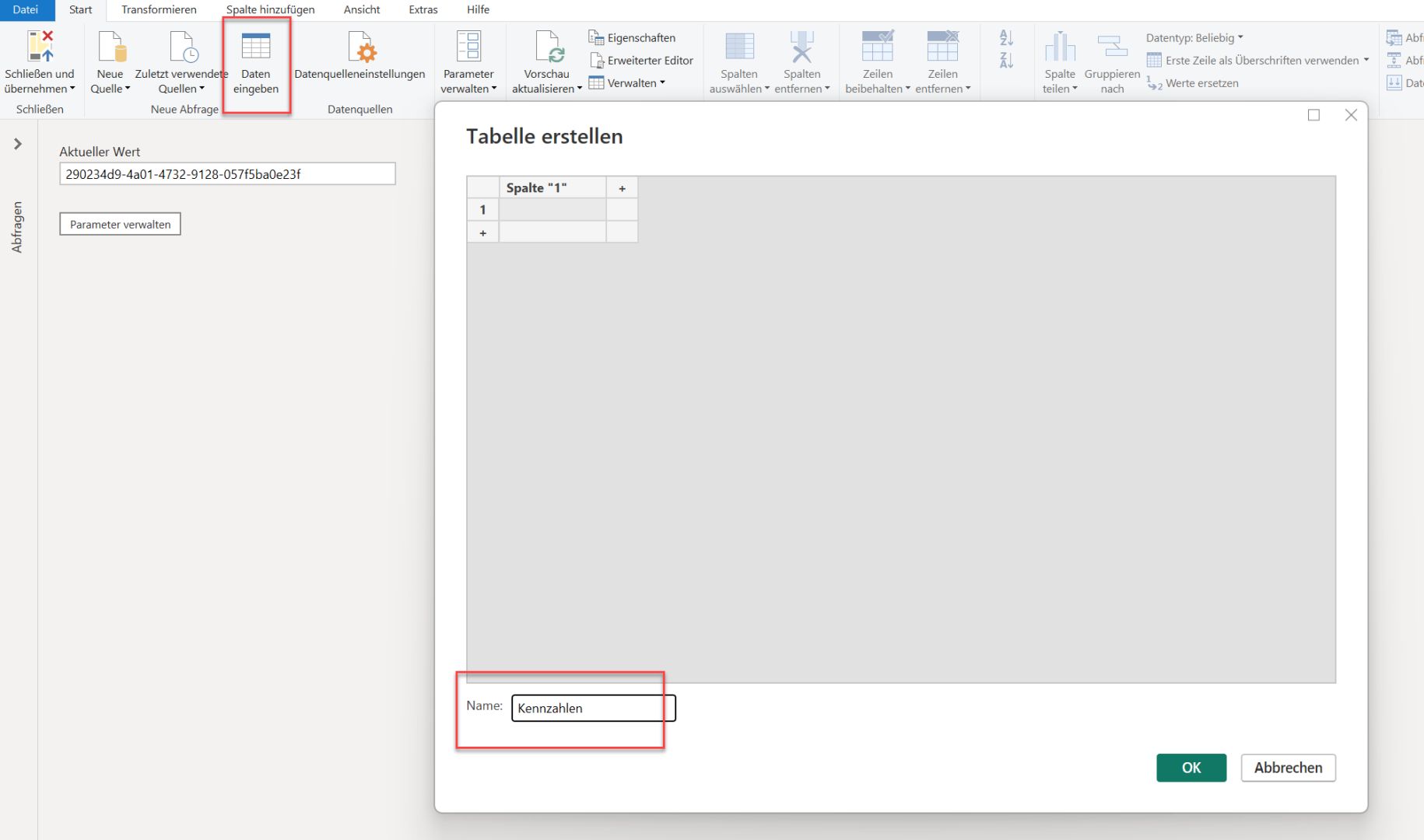This screenshot has height=840, width=1424.
Task: Click the first cell under Spalte "1"
Action: [x=552, y=210]
